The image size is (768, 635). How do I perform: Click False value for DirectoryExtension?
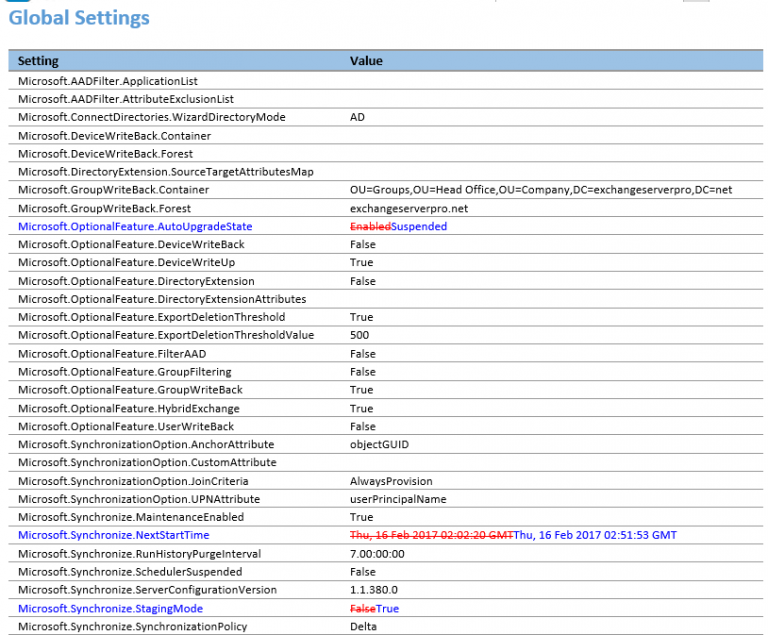[x=362, y=281]
